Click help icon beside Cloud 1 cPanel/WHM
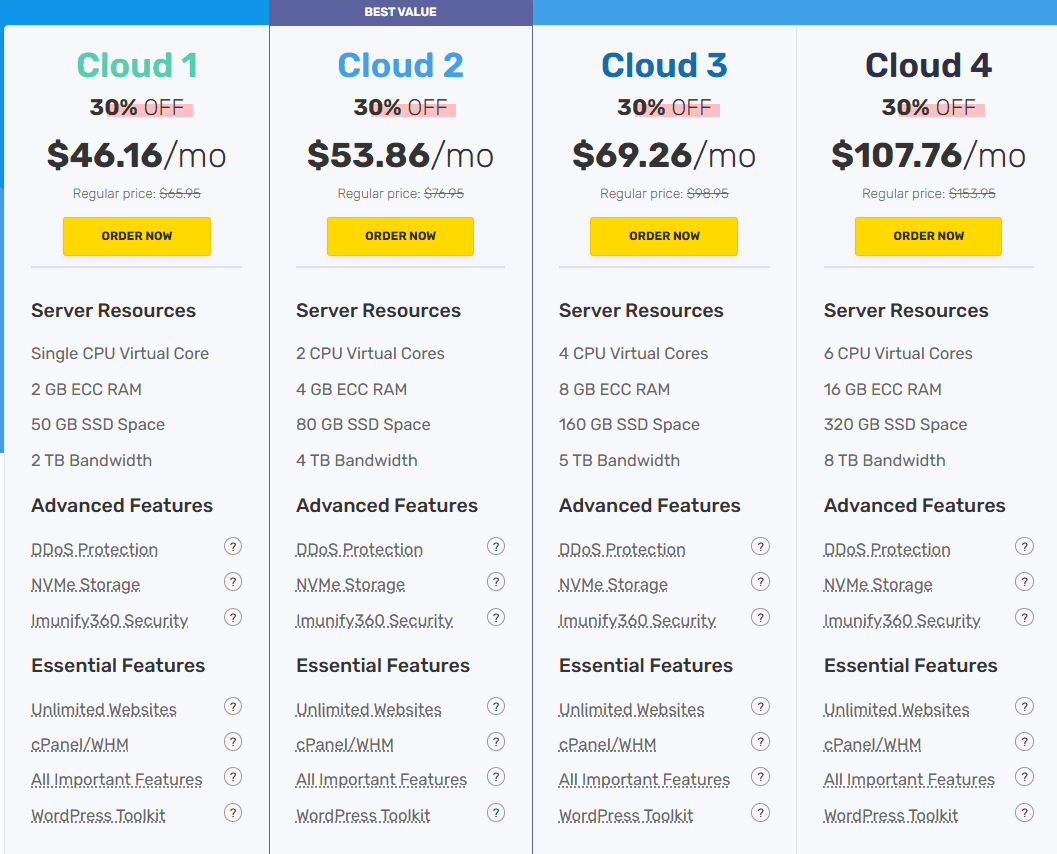The width and height of the screenshot is (1057, 854). pyautogui.click(x=233, y=742)
